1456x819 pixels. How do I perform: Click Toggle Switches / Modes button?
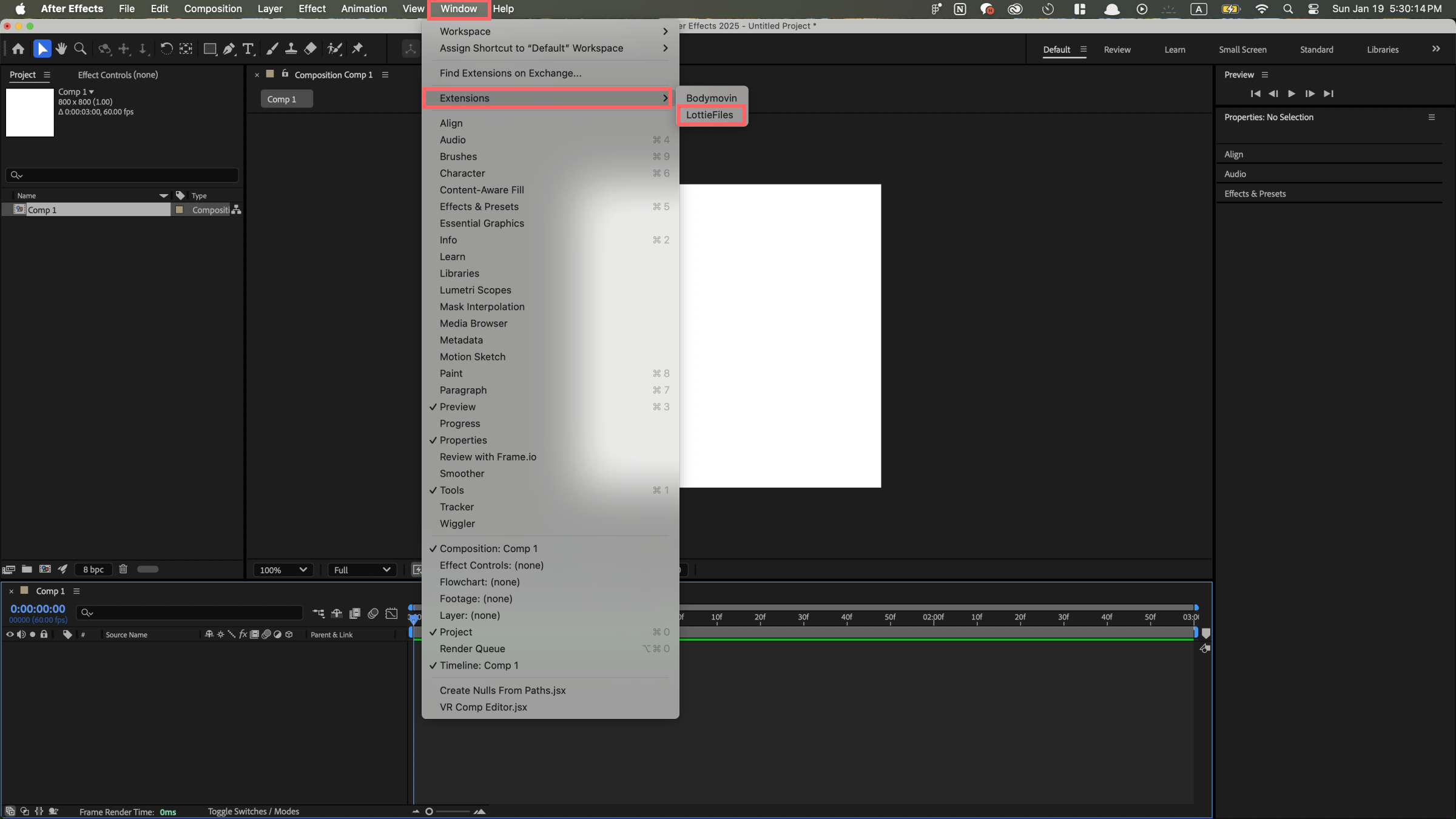(x=253, y=812)
